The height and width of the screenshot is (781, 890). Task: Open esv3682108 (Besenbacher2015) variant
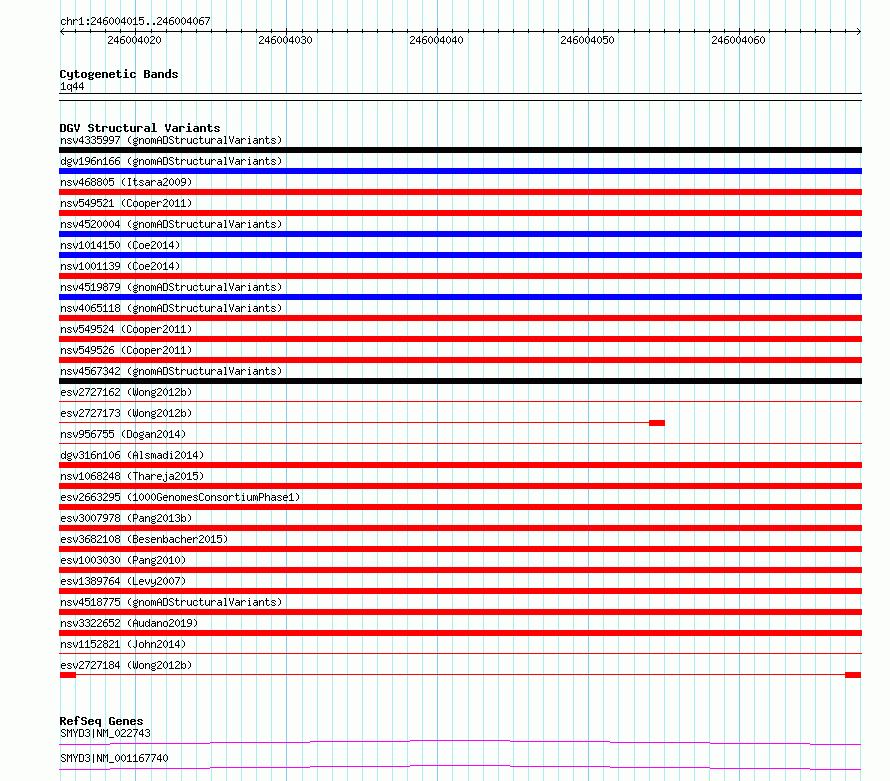point(144,539)
